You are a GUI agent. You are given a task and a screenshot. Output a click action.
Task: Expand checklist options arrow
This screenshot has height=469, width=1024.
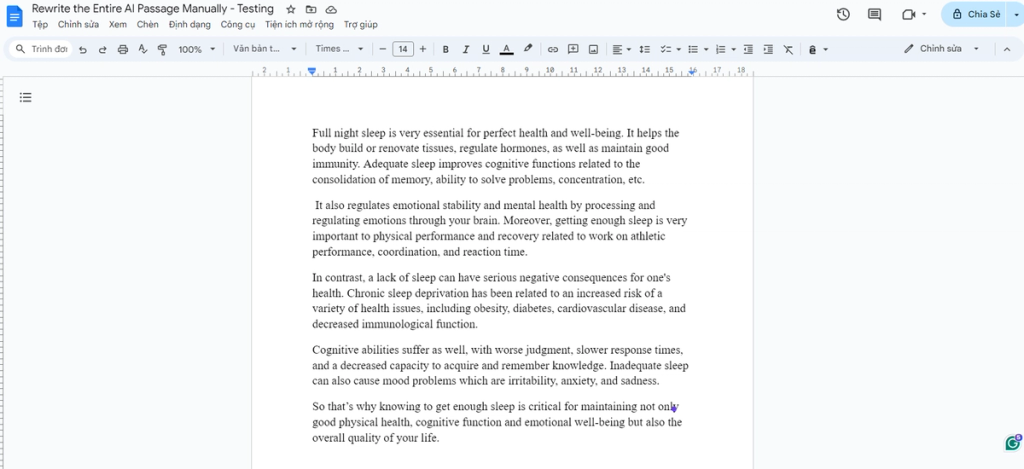(x=679, y=49)
